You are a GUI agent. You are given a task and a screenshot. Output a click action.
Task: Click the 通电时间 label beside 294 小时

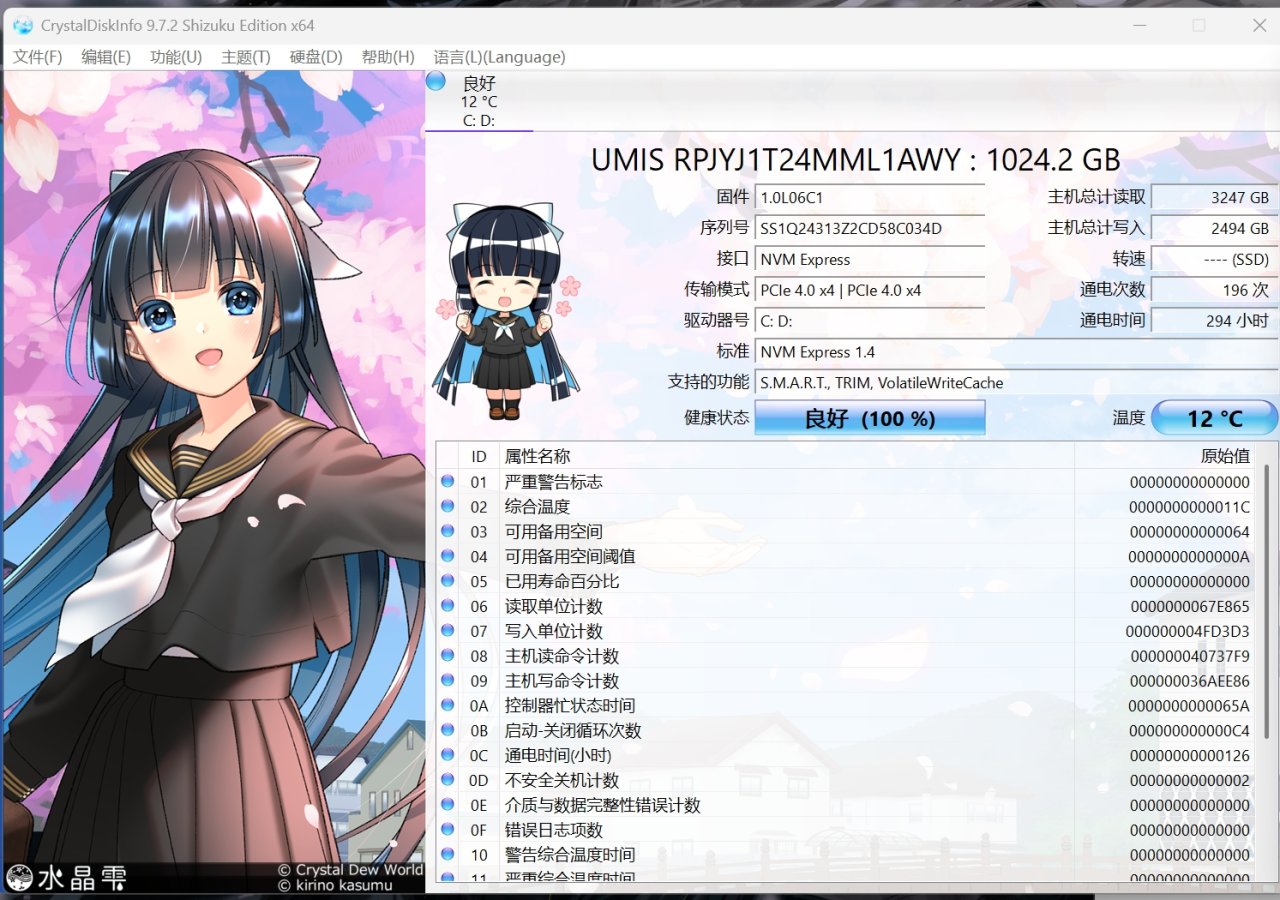pyautogui.click(x=1113, y=321)
